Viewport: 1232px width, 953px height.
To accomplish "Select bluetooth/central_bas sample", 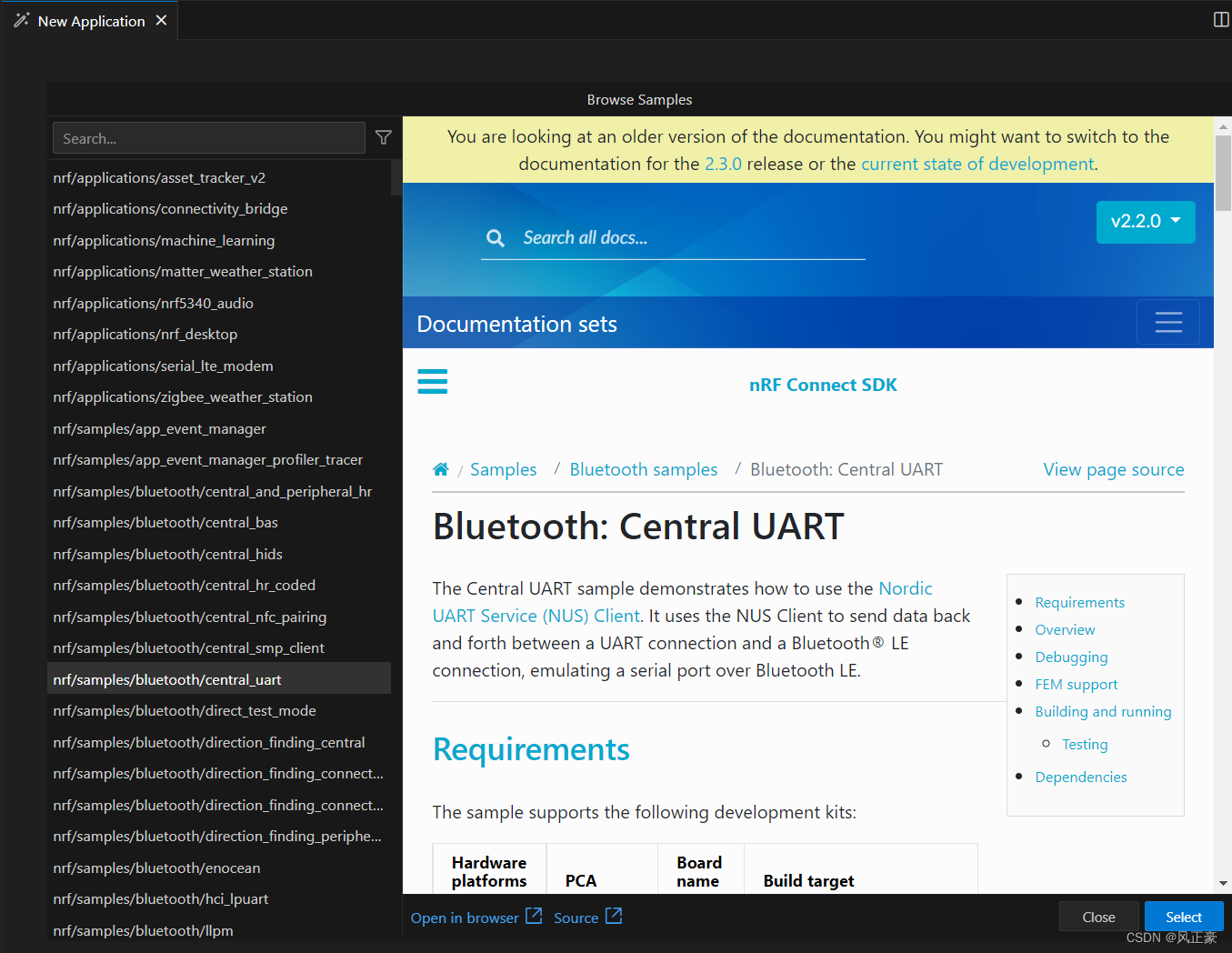I will pos(219,522).
